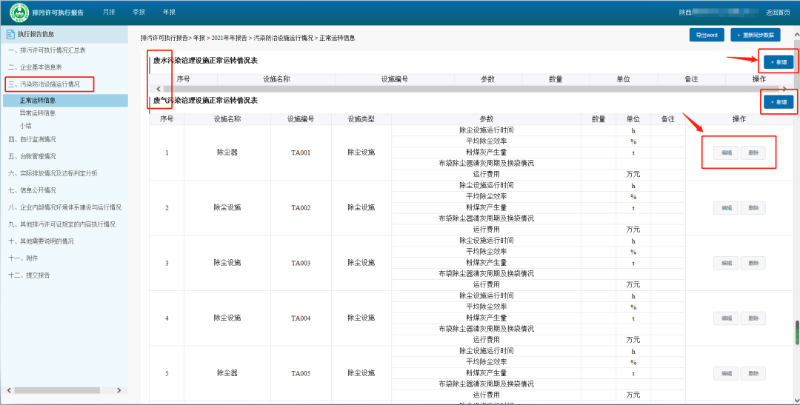Delete the TA001 除尘器 row
Viewport: 800px width, 405px height.
click(x=754, y=151)
